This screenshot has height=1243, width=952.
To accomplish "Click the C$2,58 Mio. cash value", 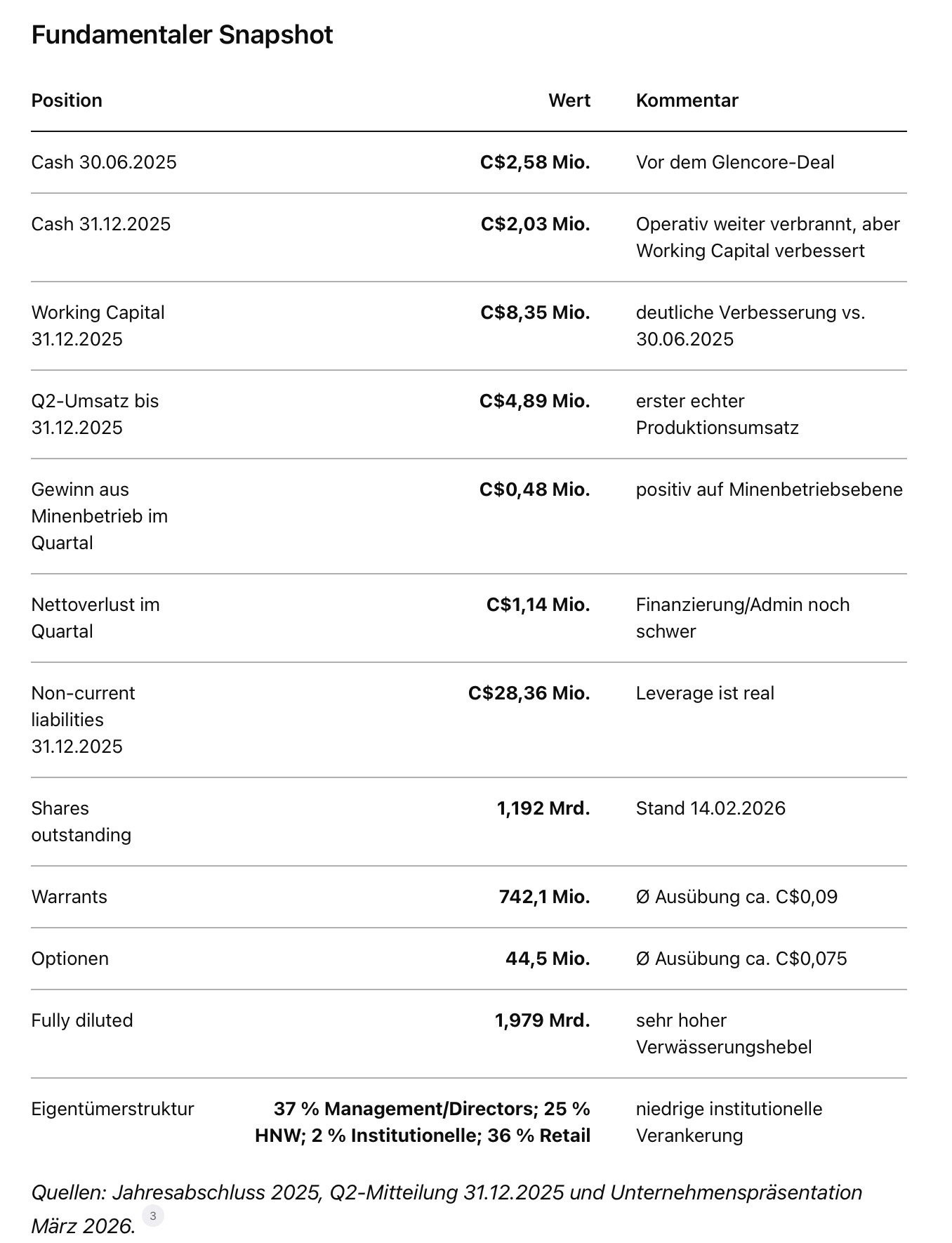I will [535, 162].
